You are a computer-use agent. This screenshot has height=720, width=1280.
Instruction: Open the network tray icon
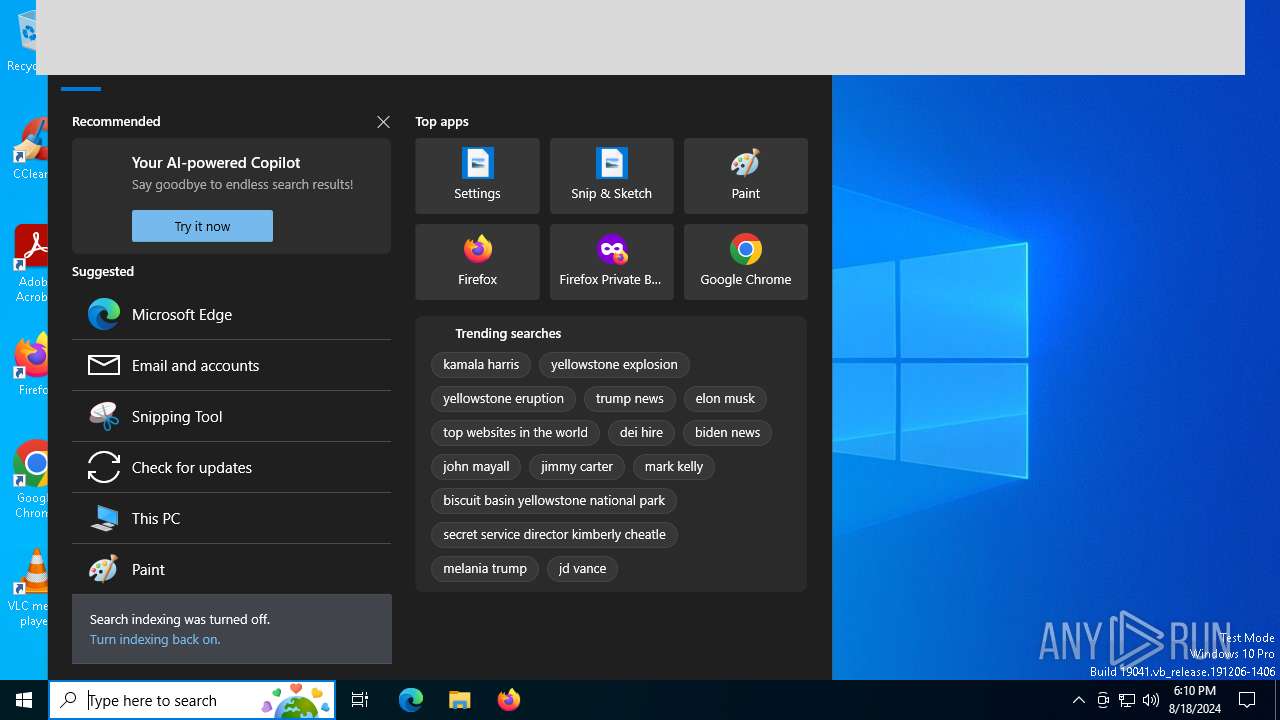pyautogui.click(x=1127, y=700)
